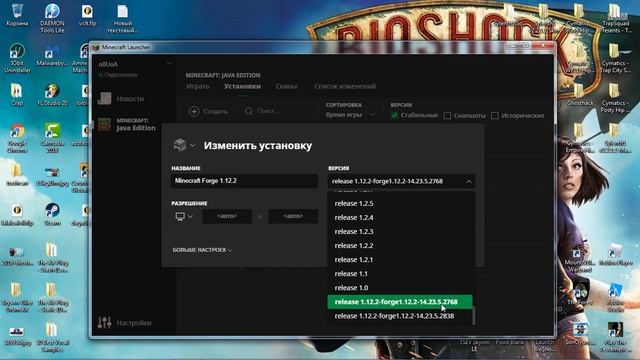Screen dimensions: 640x360
Task: Choose release 1.2.1 from version list
Action: click(400, 260)
